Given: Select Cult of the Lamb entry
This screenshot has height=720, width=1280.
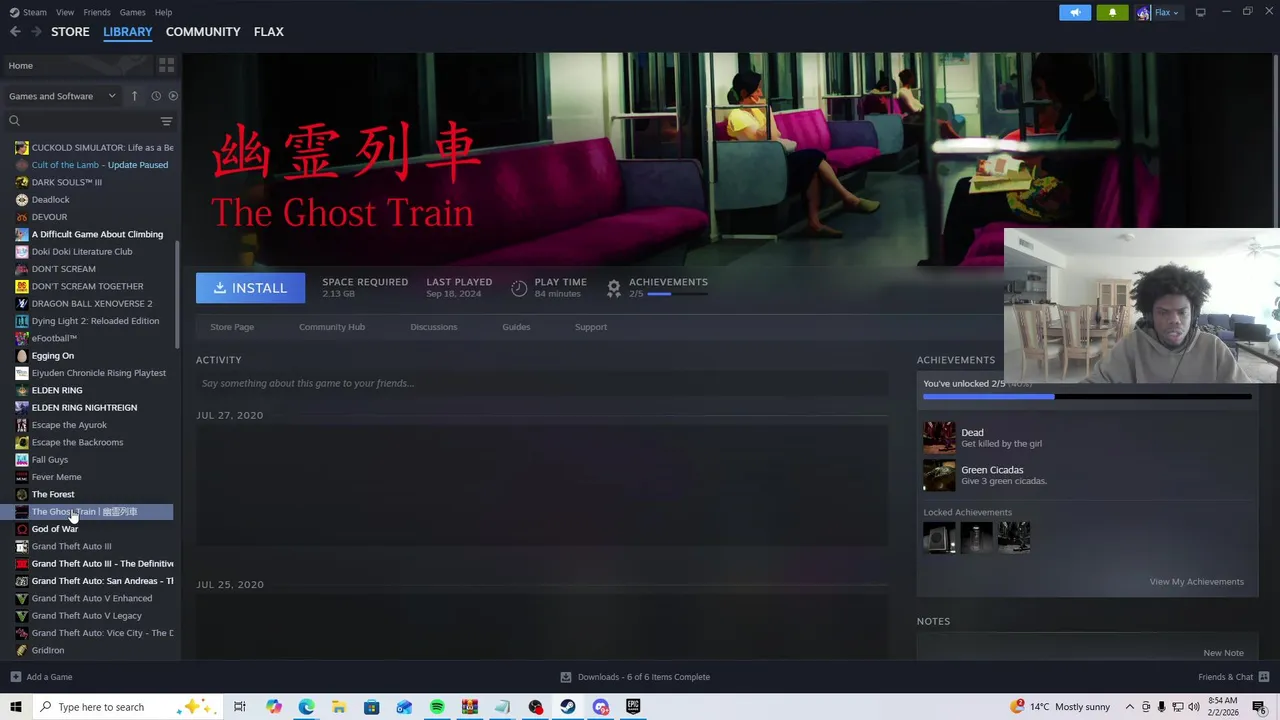Looking at the screenshot, I should pyautogui.click(x=100, y=165).
